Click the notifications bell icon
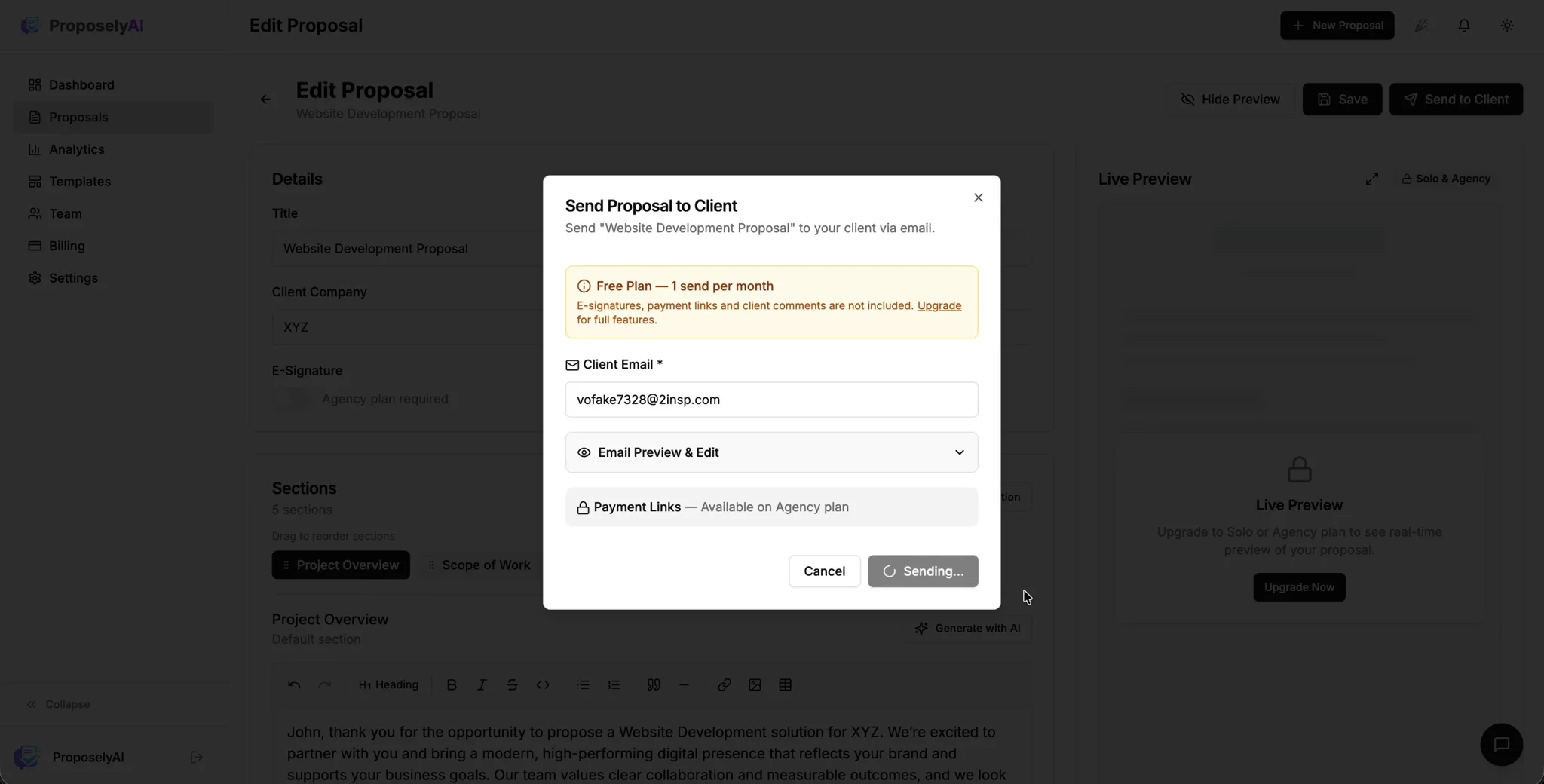 pyautogui.click(x=1463, y=26)
